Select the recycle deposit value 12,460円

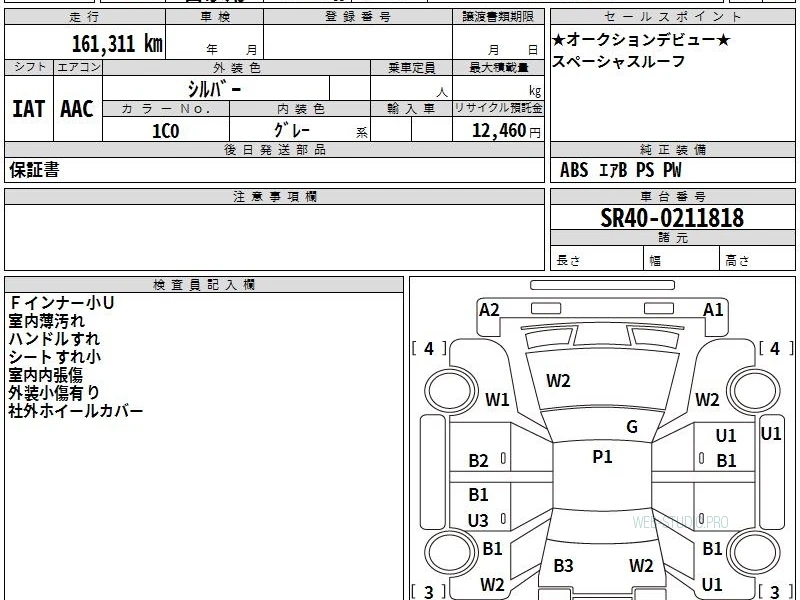(506, 131)
